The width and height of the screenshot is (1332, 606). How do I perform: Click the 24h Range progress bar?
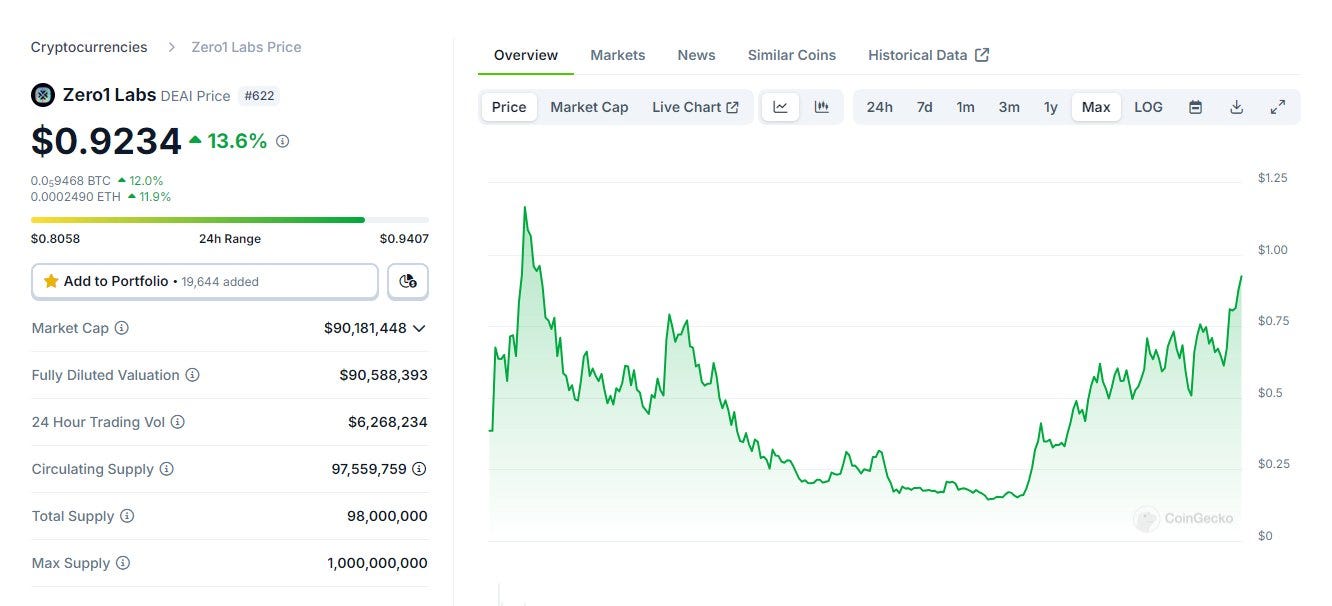click(x=230, y=219)
